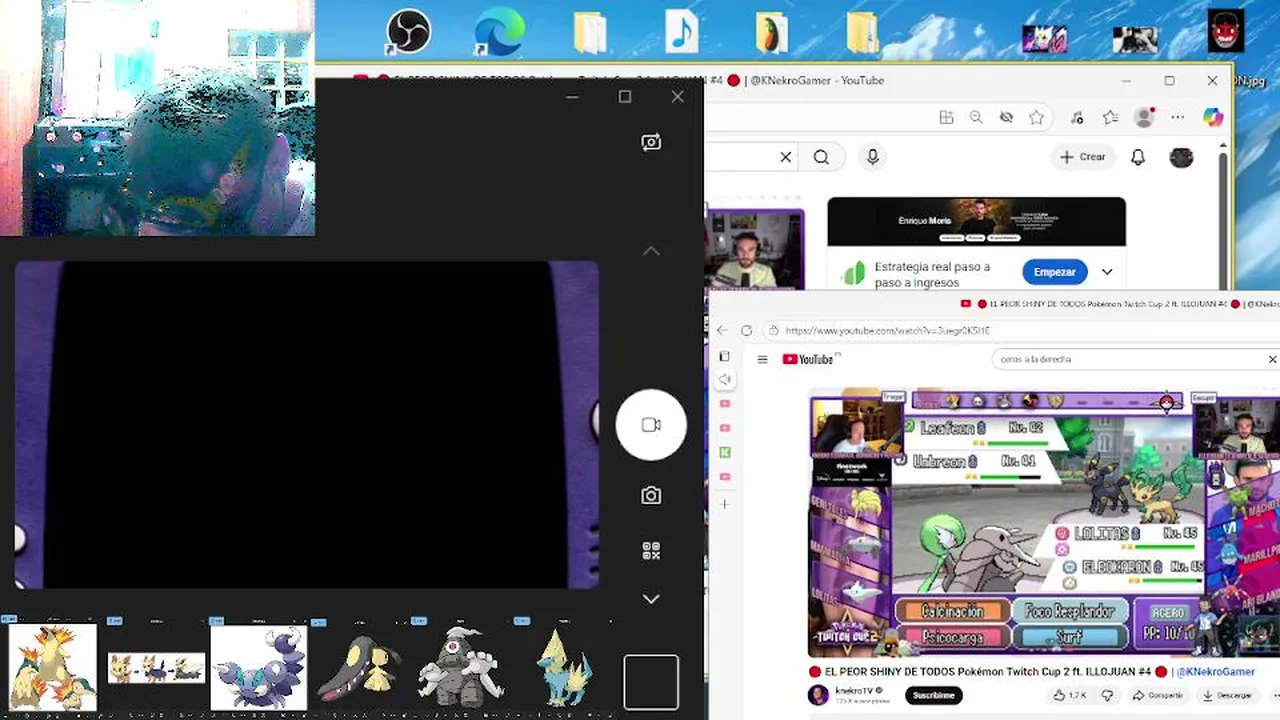Launch the Microsoft Edge desktop shortcut
The height and width of the screenshot is (720, 1280).
click(x=499, y=31)
